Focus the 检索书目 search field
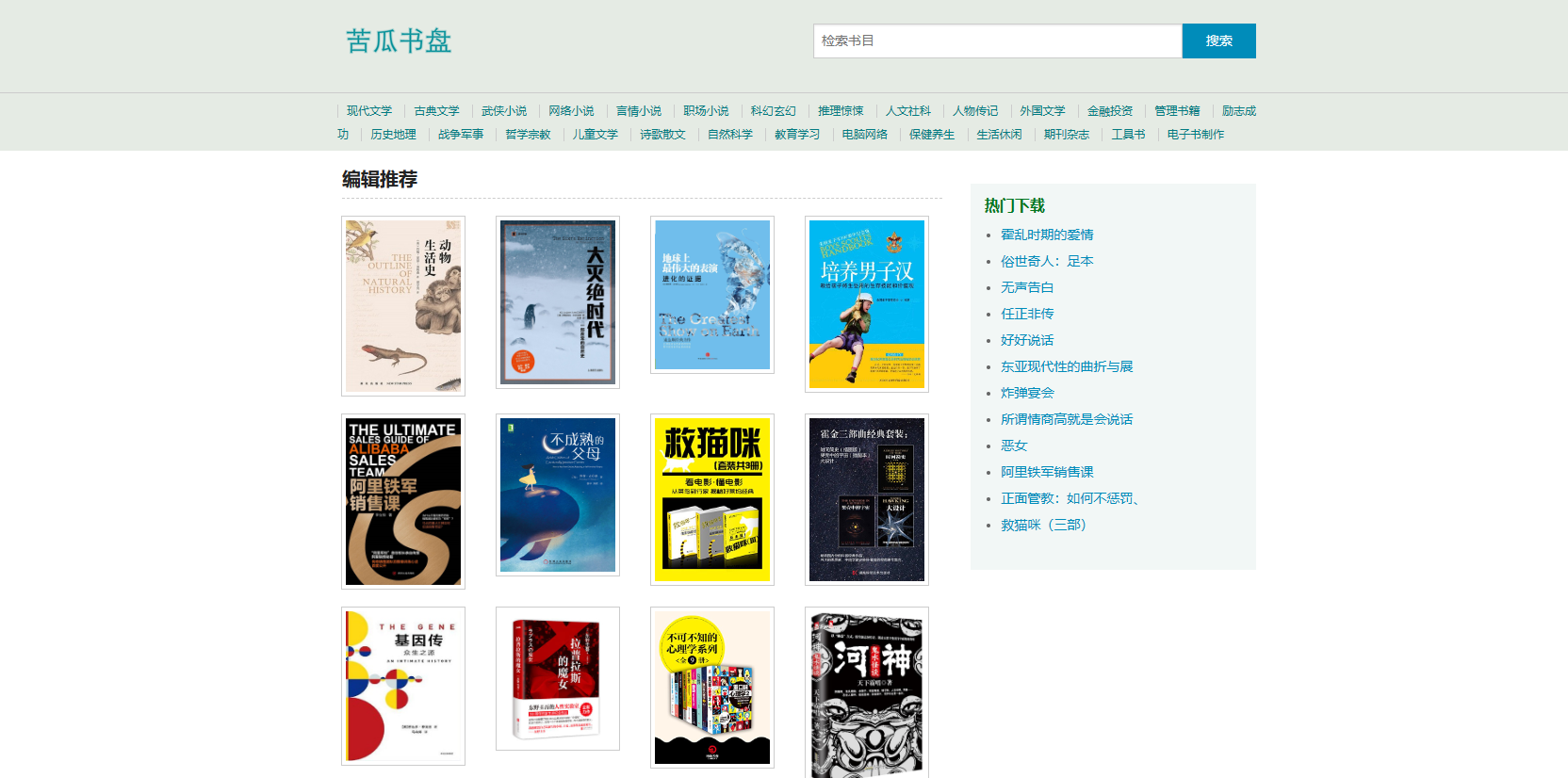The width and height of the screenshot is (1568, 778). [998, 41]
